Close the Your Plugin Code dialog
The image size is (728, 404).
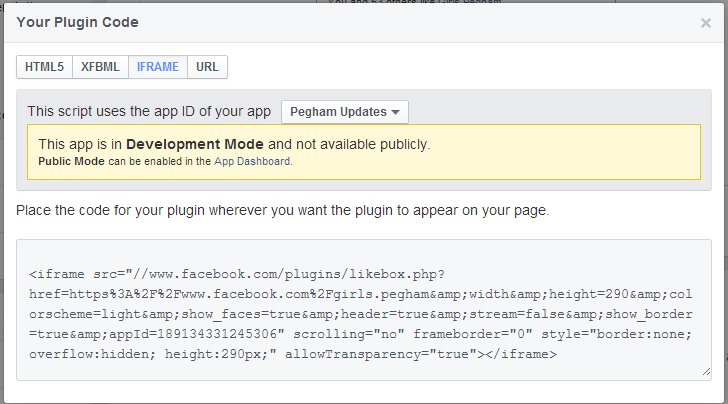tap(705, 23)
